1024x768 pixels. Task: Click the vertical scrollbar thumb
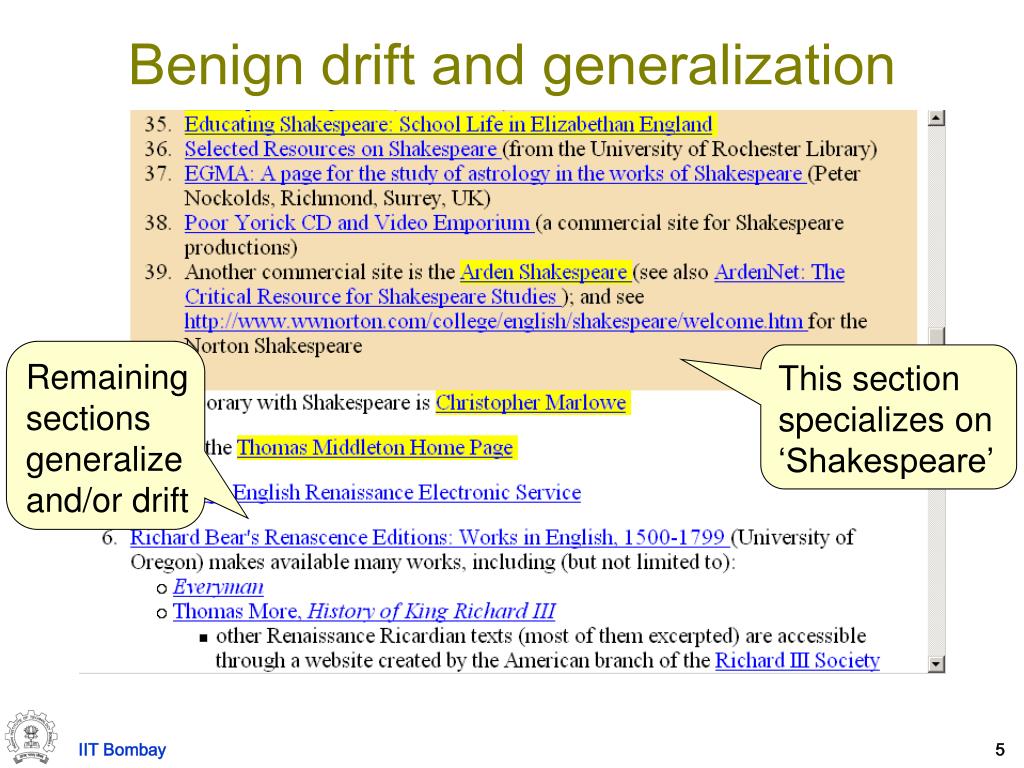pos(936,336)
